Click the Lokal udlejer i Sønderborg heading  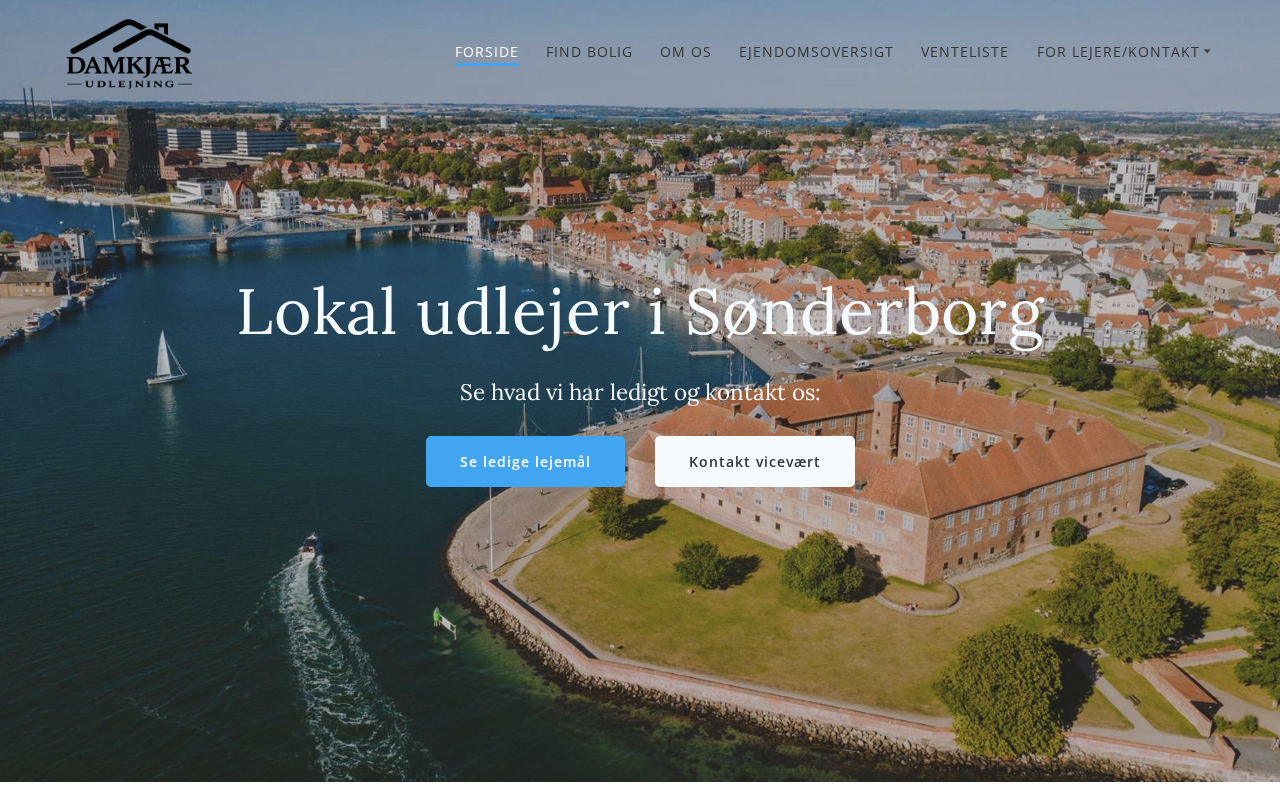[640, 312]
